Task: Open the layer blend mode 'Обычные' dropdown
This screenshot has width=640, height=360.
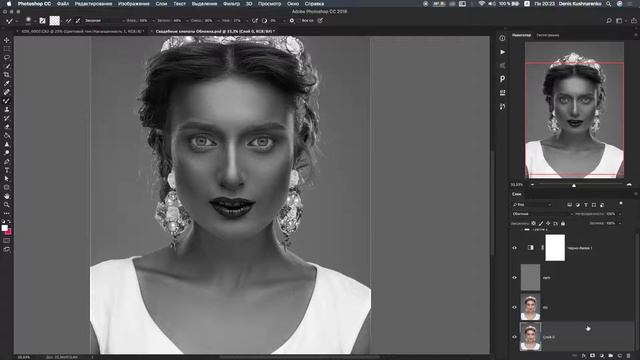Action: [542, 214]
